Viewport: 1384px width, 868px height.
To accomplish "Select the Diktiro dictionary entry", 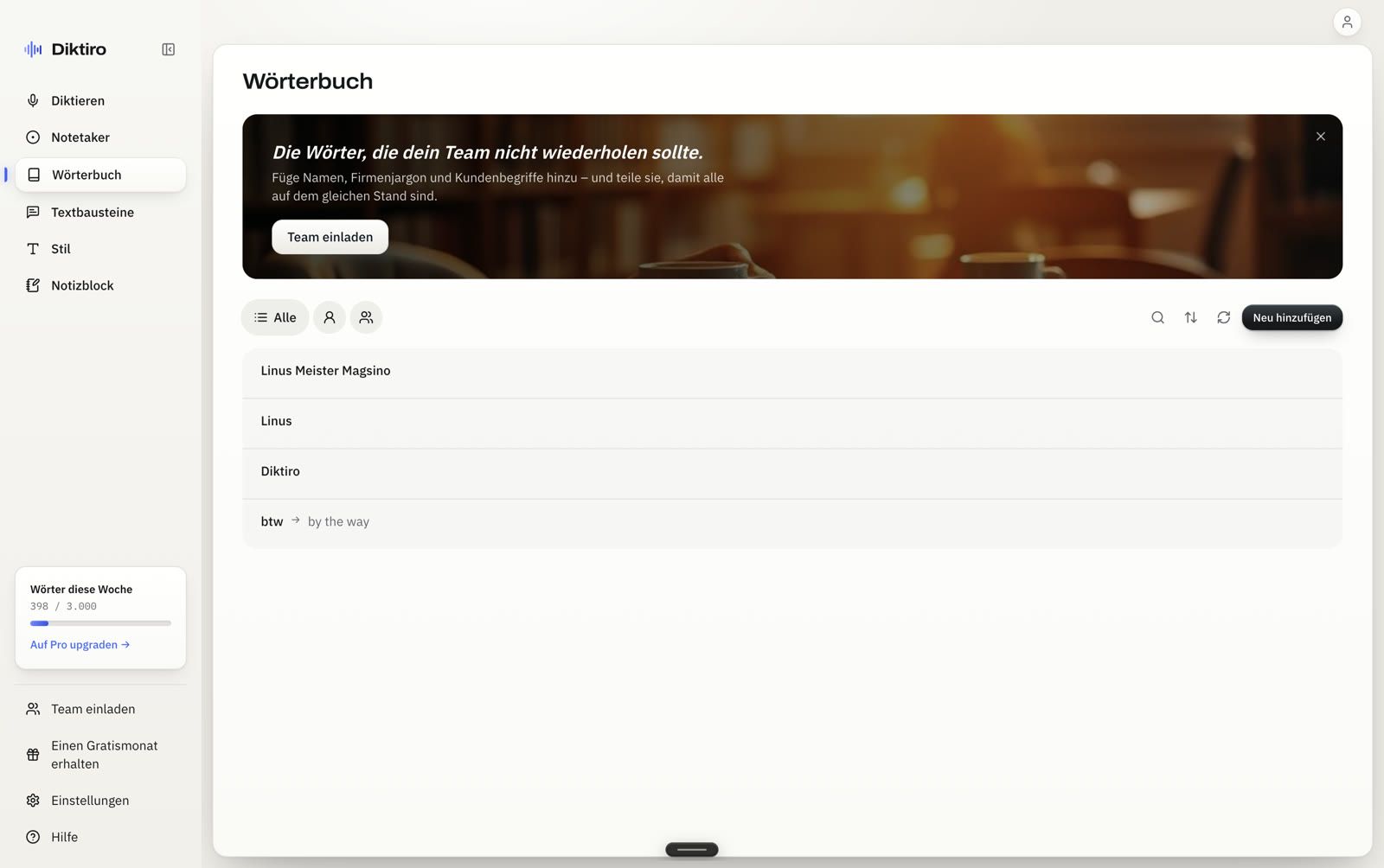I will 791,472.
